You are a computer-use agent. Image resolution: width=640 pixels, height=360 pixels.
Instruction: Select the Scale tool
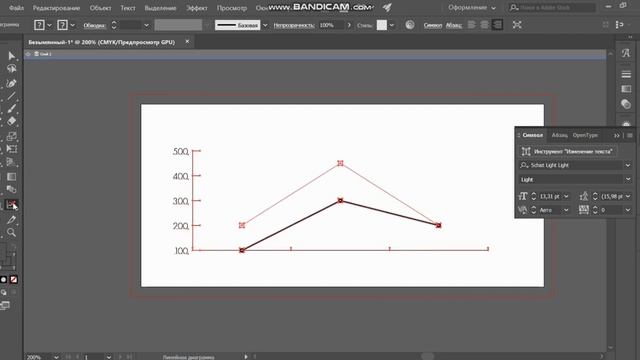[x=11, y=136]
